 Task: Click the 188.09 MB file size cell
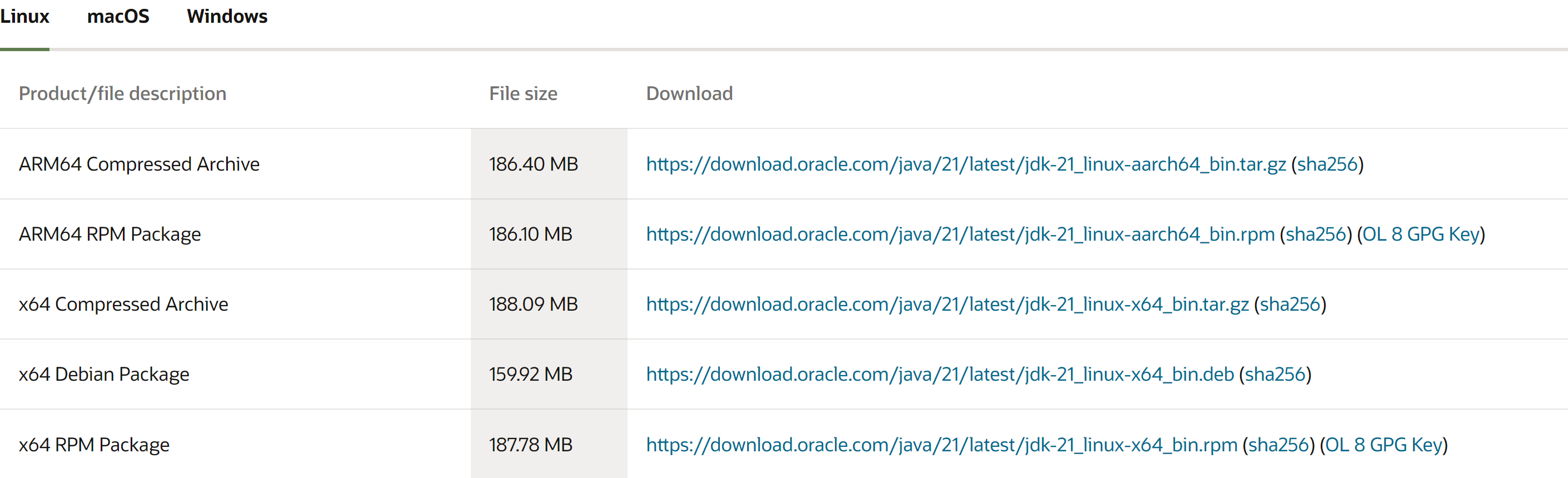[549, 304]
